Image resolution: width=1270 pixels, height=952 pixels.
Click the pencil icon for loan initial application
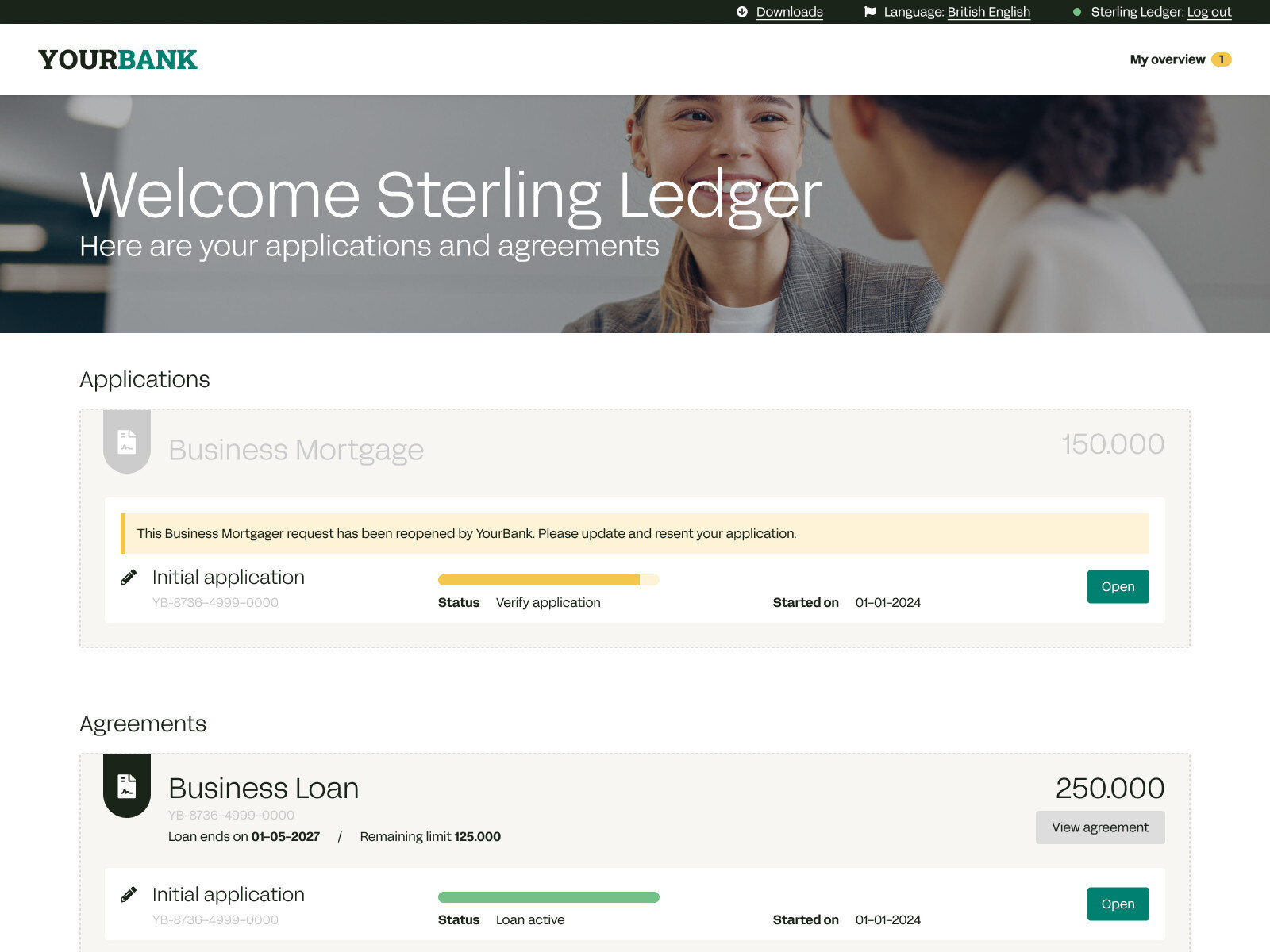[129, 895]
